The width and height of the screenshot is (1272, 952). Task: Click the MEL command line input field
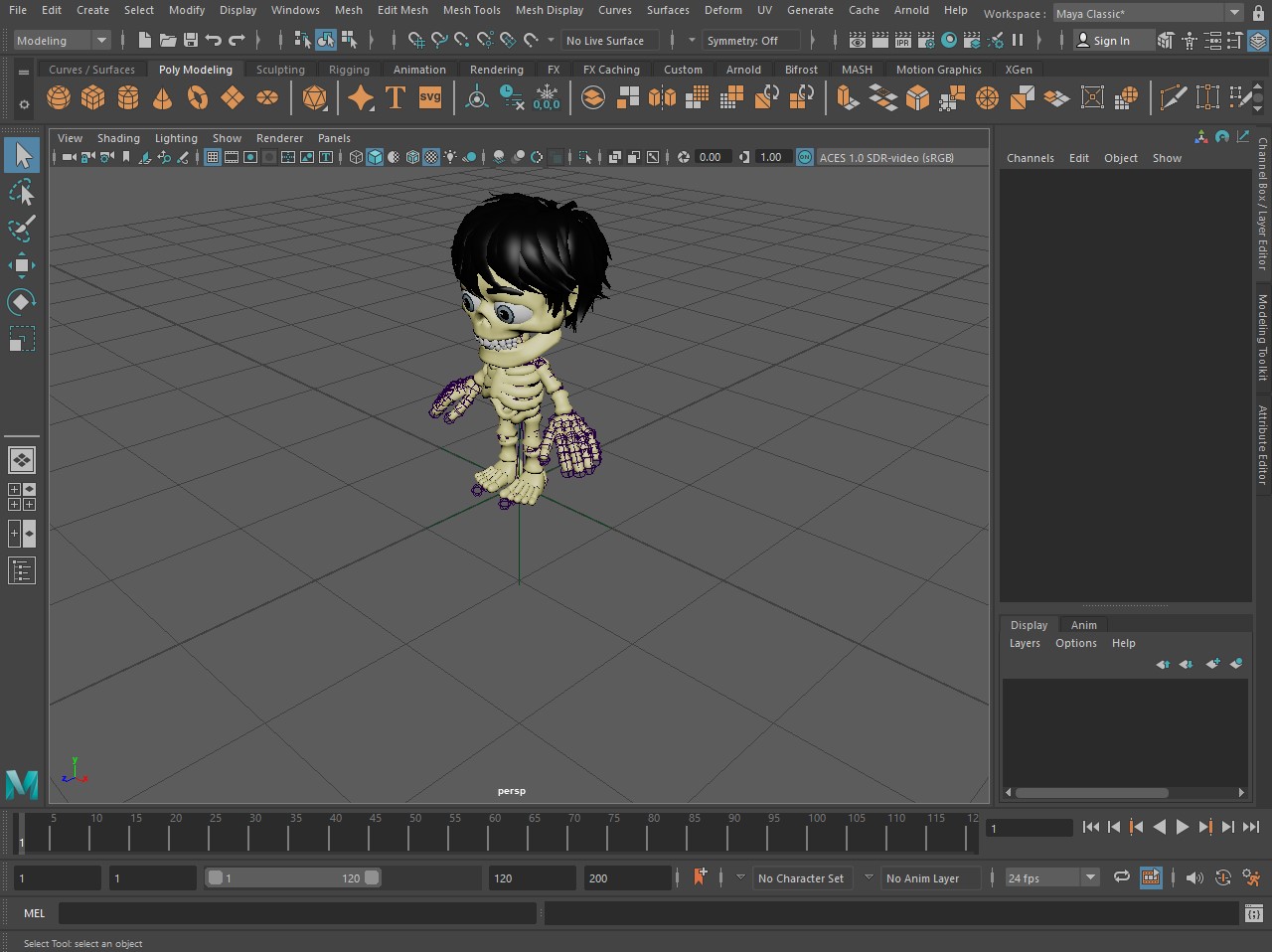pos(297,913)
